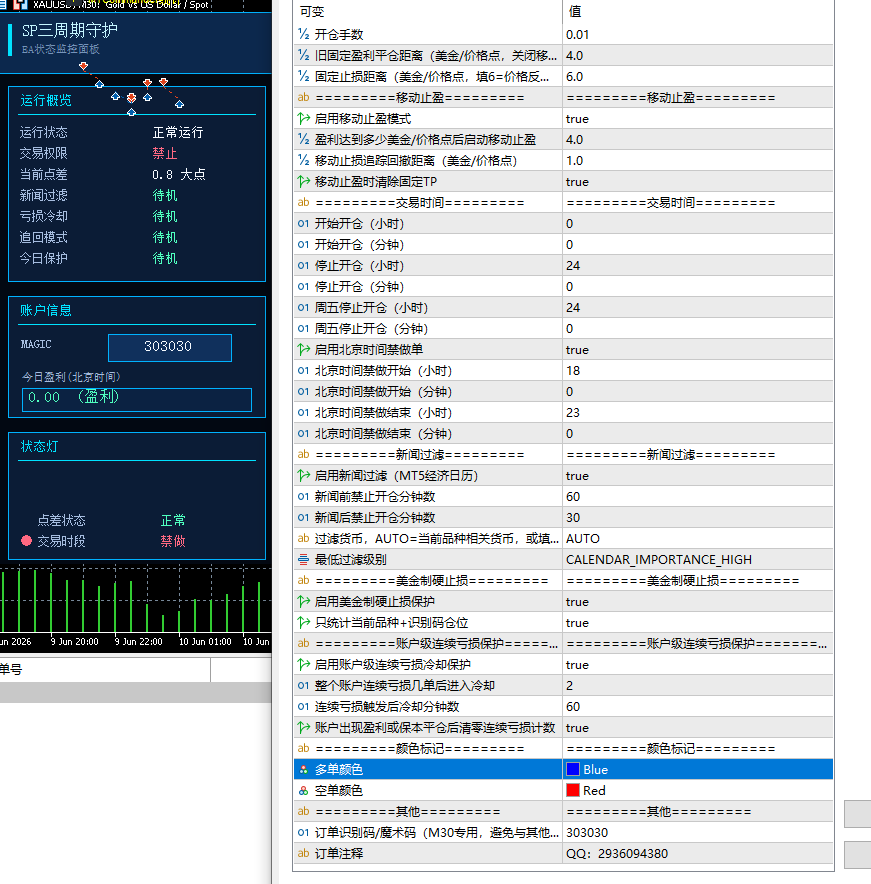The width and height of the screenshot is (871, 884).
Task: Select the 交易时间 separator row
Action: tap(563, 202)
